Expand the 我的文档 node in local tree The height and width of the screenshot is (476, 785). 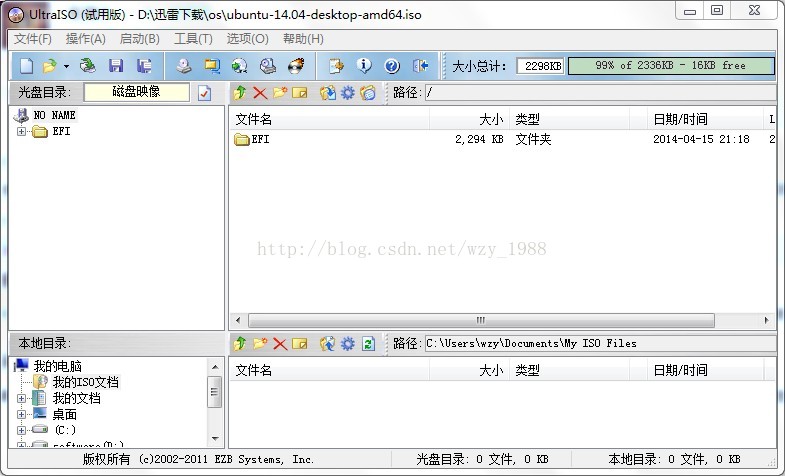(22, 398)
